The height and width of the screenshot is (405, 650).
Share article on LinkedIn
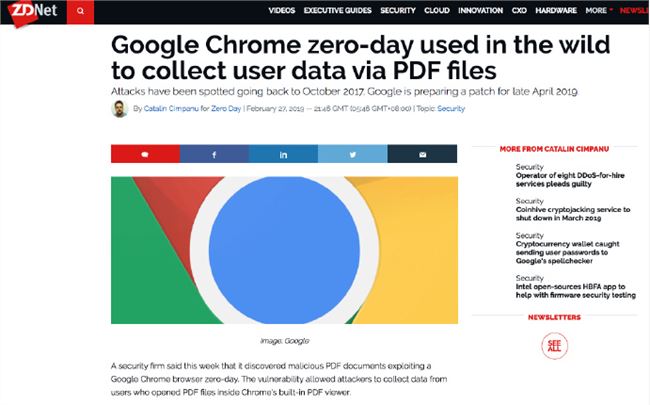click(284, 154)
